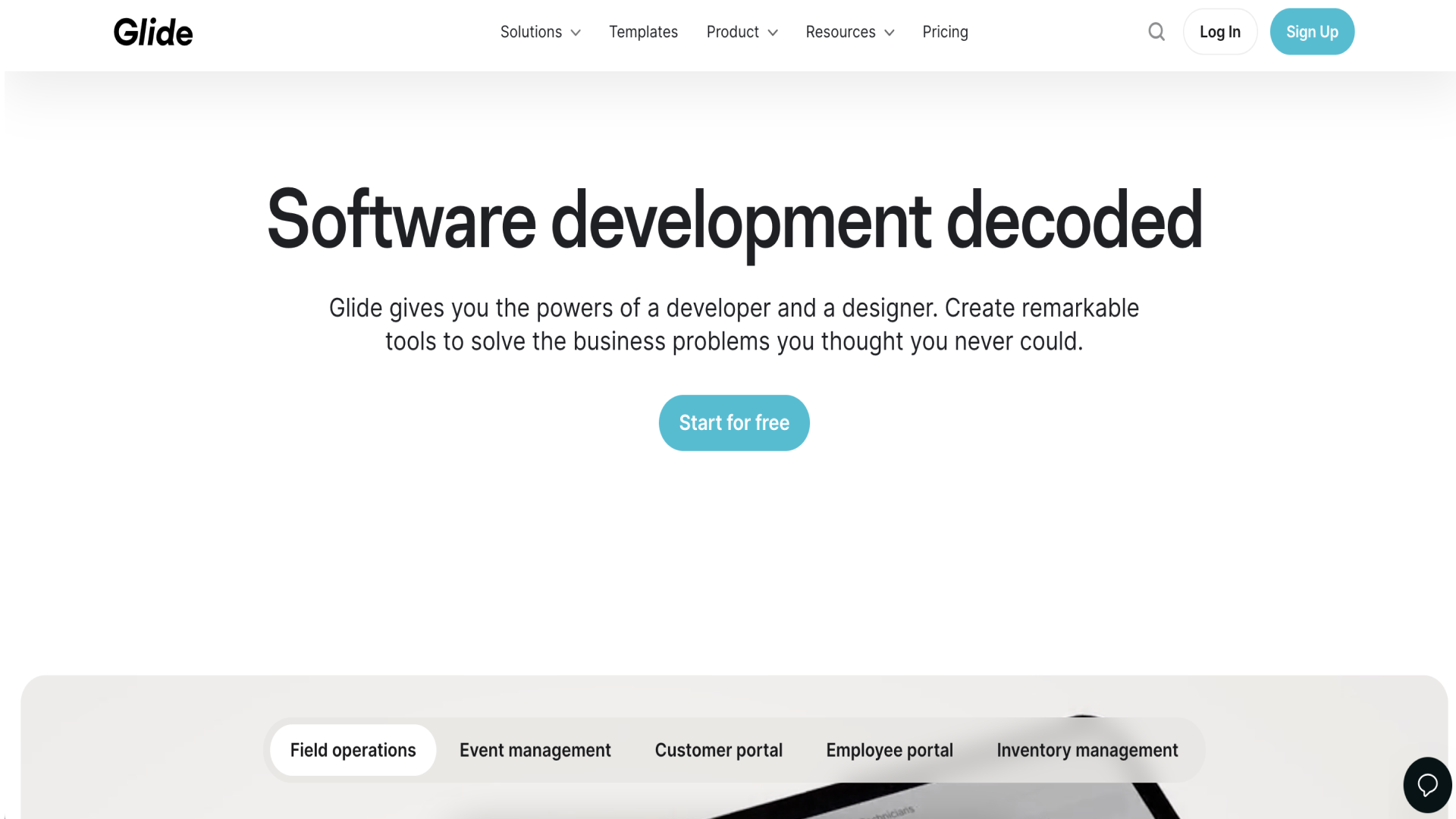Viewport: 1456px width, 819px height.
Task: Select the Field operations tab
Action: pyautogui.click(x=353, y=750)
